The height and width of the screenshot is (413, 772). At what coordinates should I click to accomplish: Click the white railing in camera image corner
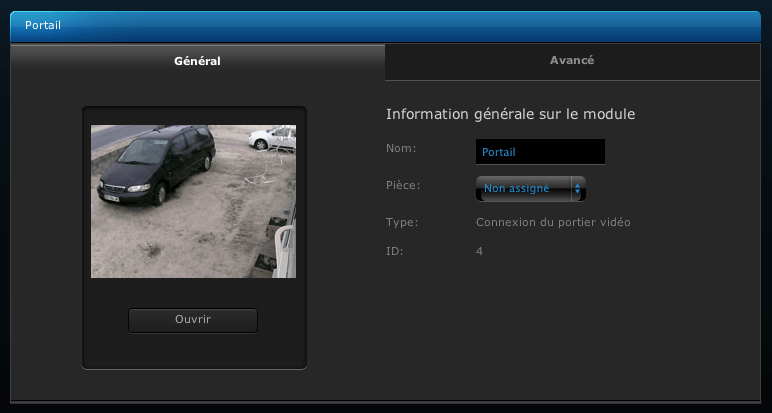click(x=287, y=250)
